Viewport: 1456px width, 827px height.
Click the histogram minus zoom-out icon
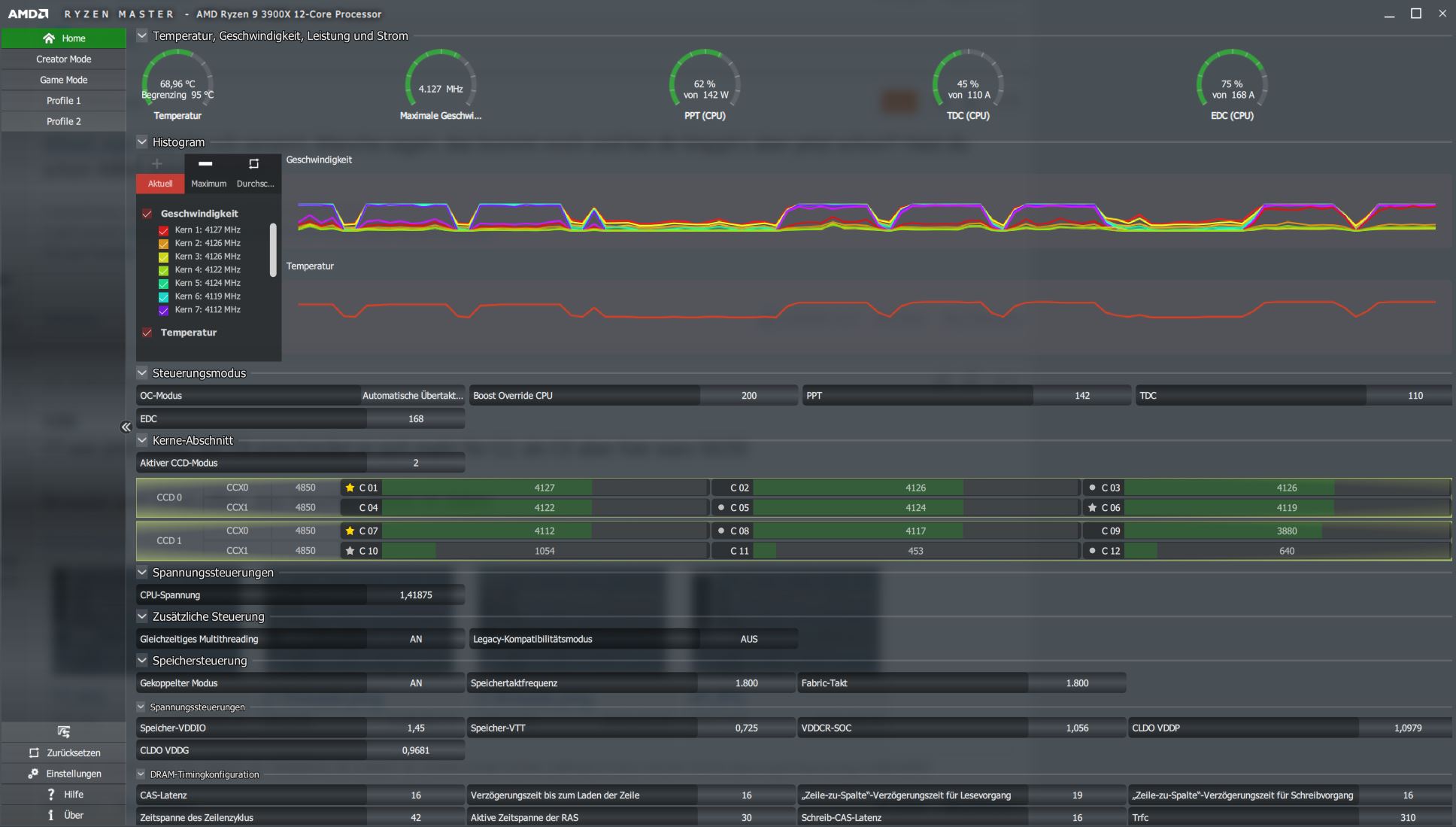[x=205, y=163]
